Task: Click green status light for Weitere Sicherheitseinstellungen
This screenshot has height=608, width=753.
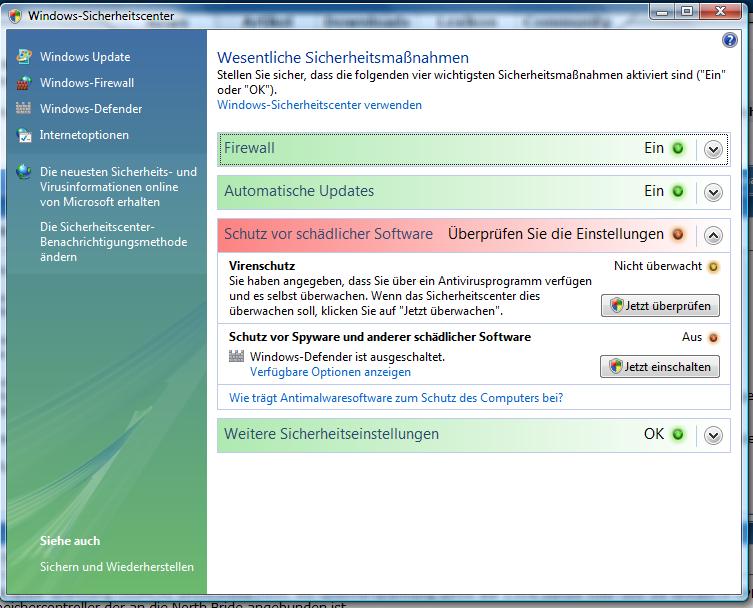Action: [678, 435]
